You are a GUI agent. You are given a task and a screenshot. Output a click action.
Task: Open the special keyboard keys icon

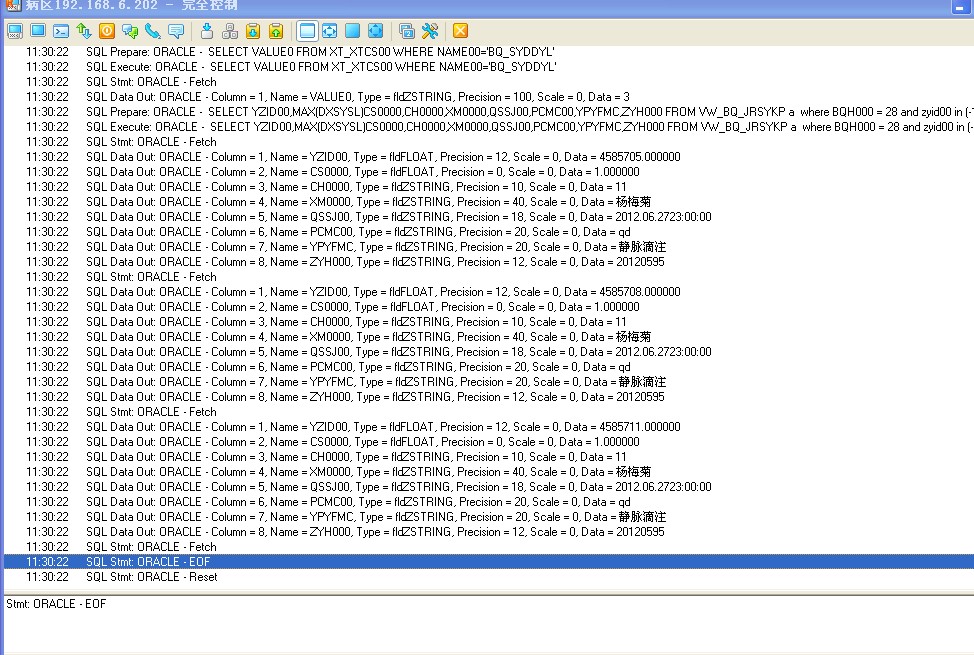[x=230, y=30]
